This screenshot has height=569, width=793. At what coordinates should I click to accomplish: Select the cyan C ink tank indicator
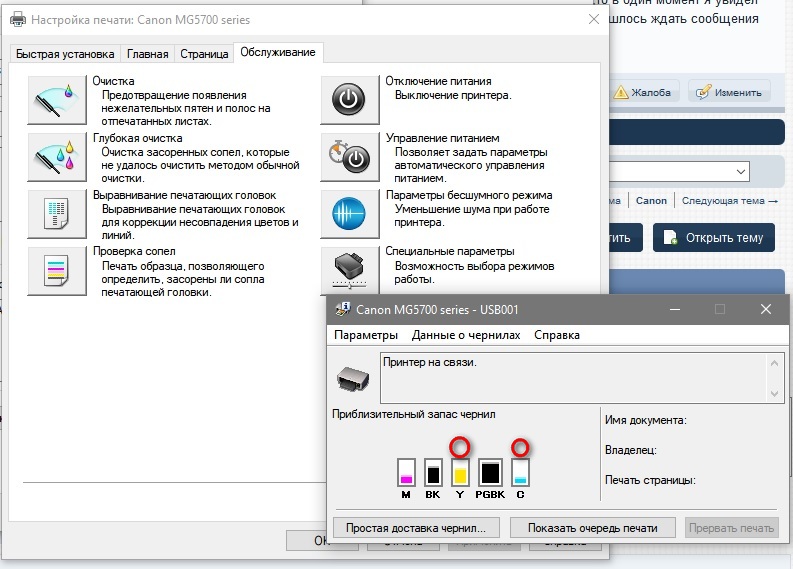click(x=520, y=472)
